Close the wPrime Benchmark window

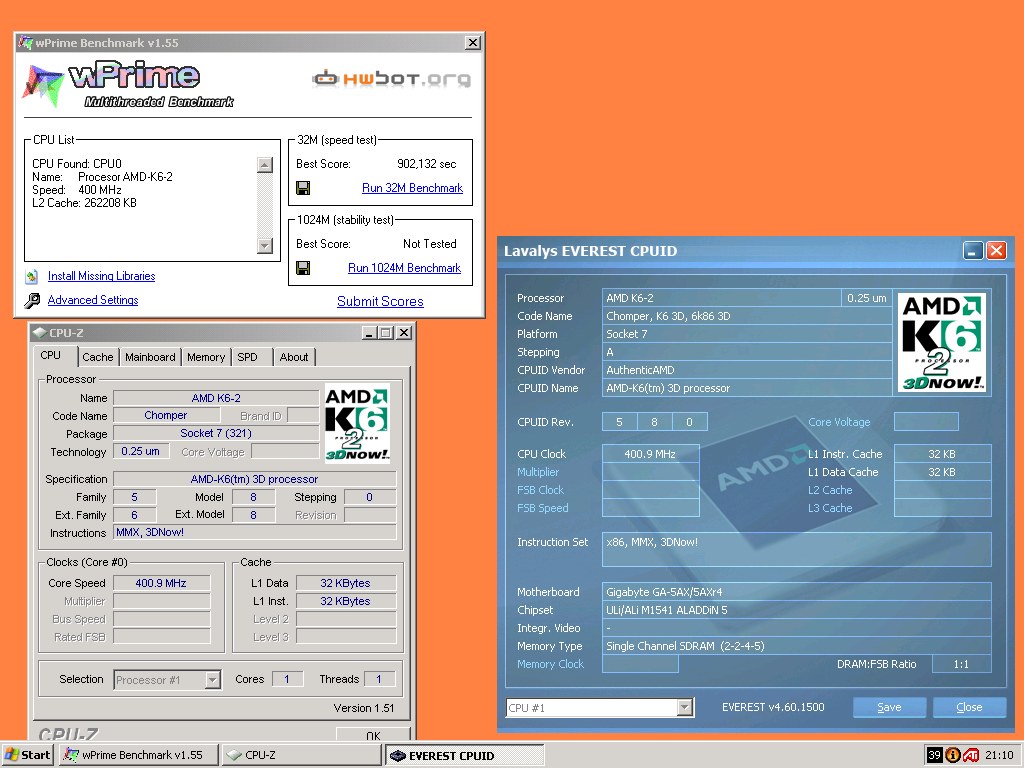[473, 43]
